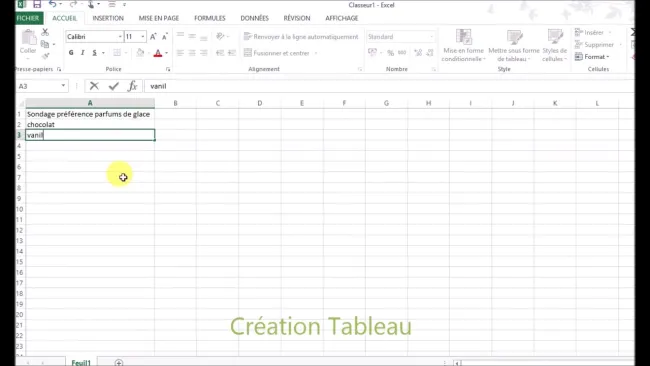Cancel the entry with the X button
Viewport: 650px width, 366px height.
[x=94, y=86]
